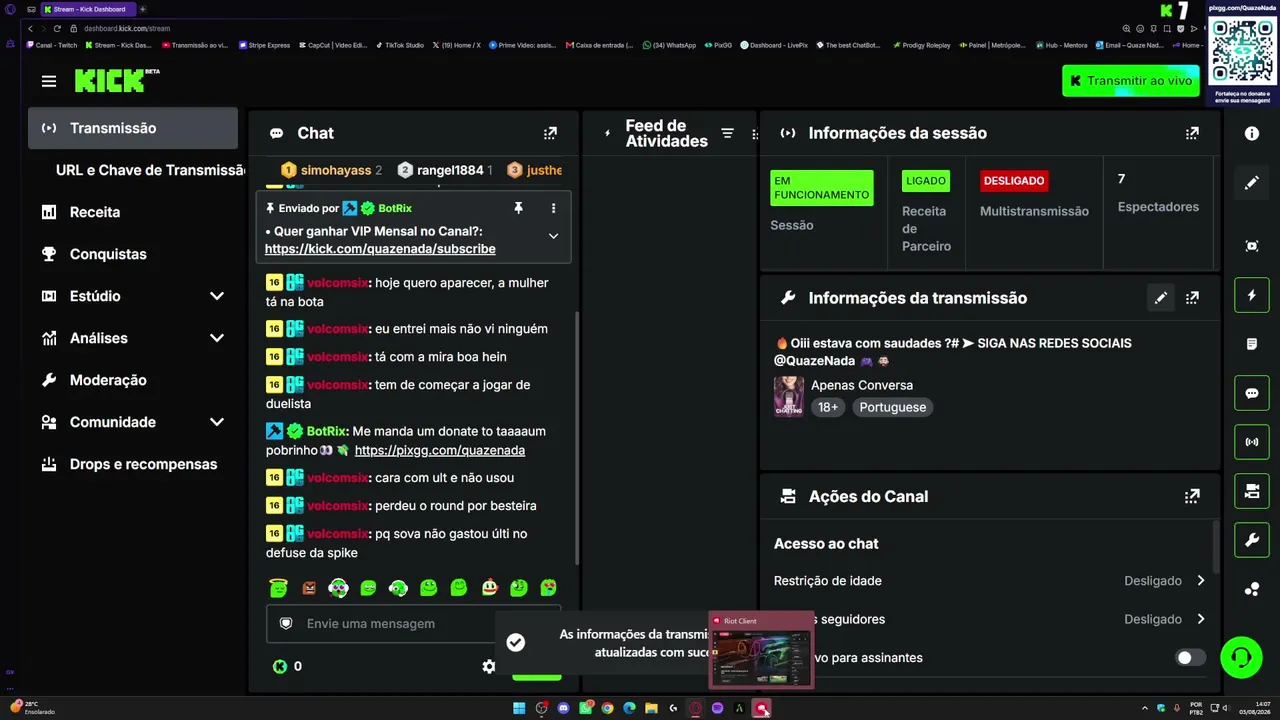Open the Transmissão sidebar item

(x=133, y=128)
